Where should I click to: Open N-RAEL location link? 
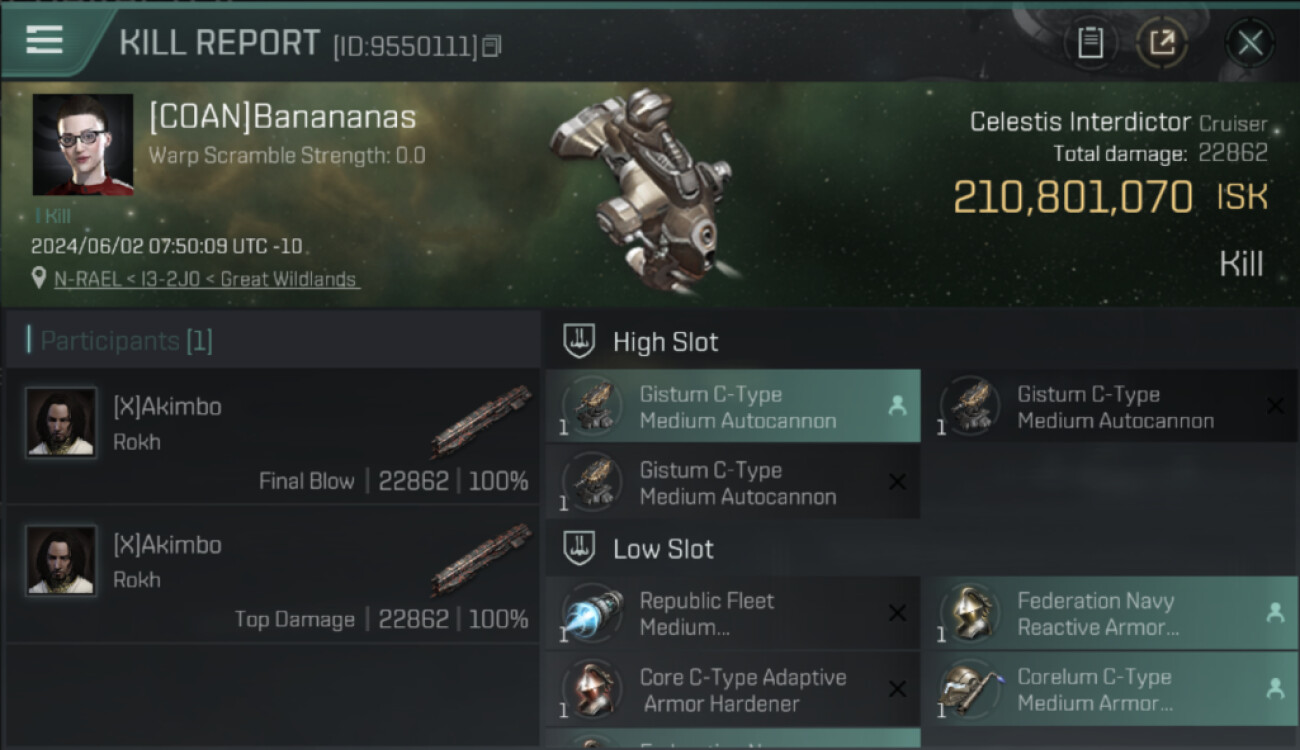coord(206,279)
